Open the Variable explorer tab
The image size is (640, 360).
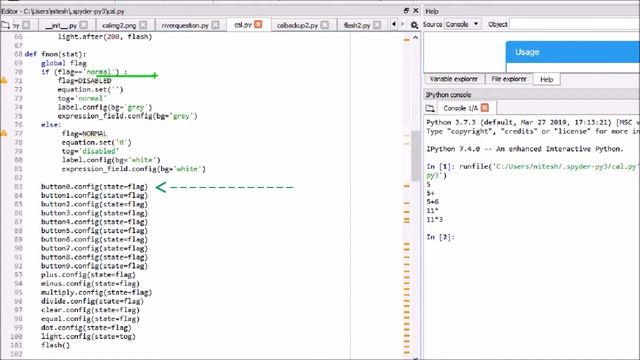(453, 79)
